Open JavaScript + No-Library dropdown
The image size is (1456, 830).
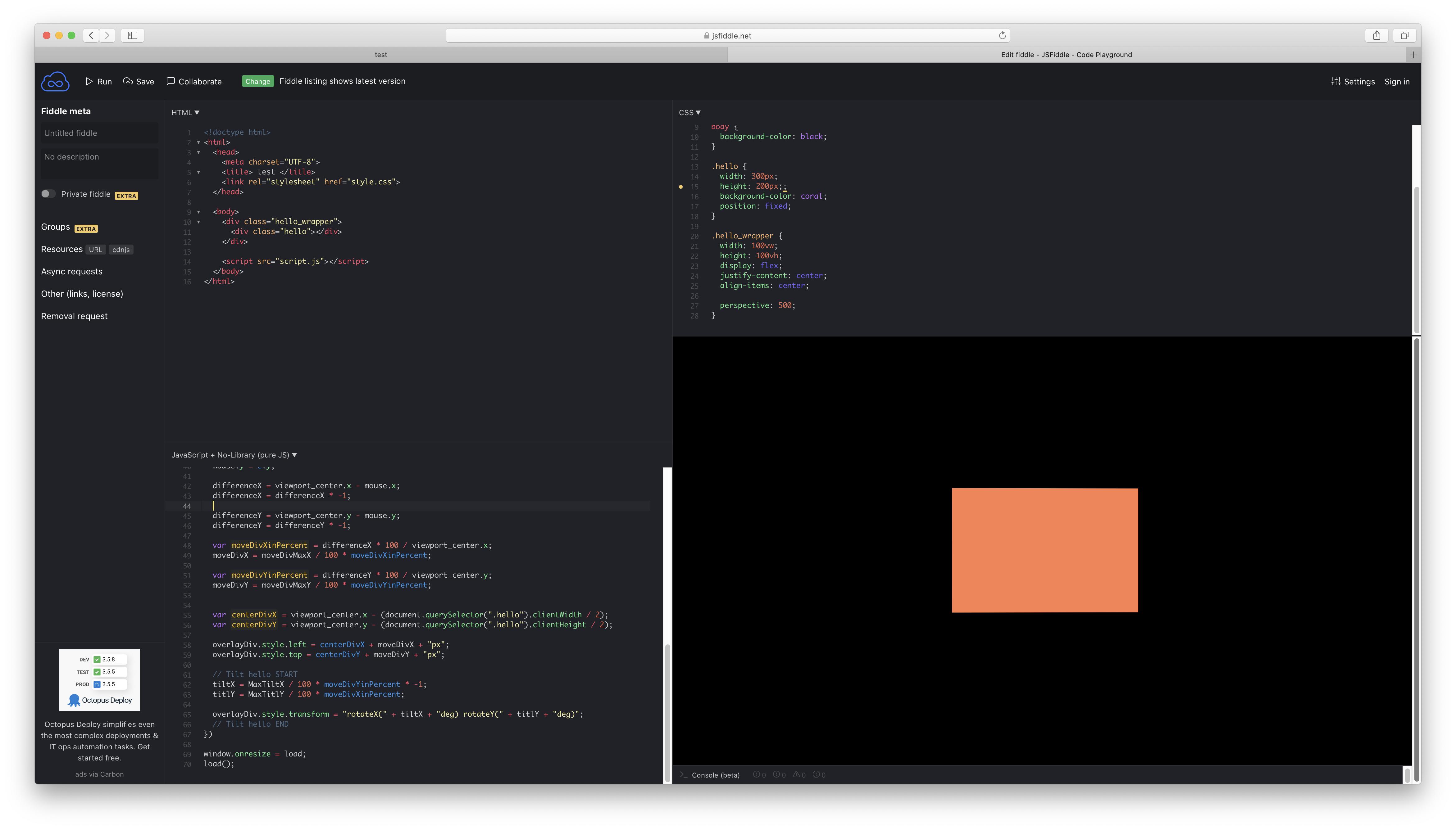click(x=234, y=455)
